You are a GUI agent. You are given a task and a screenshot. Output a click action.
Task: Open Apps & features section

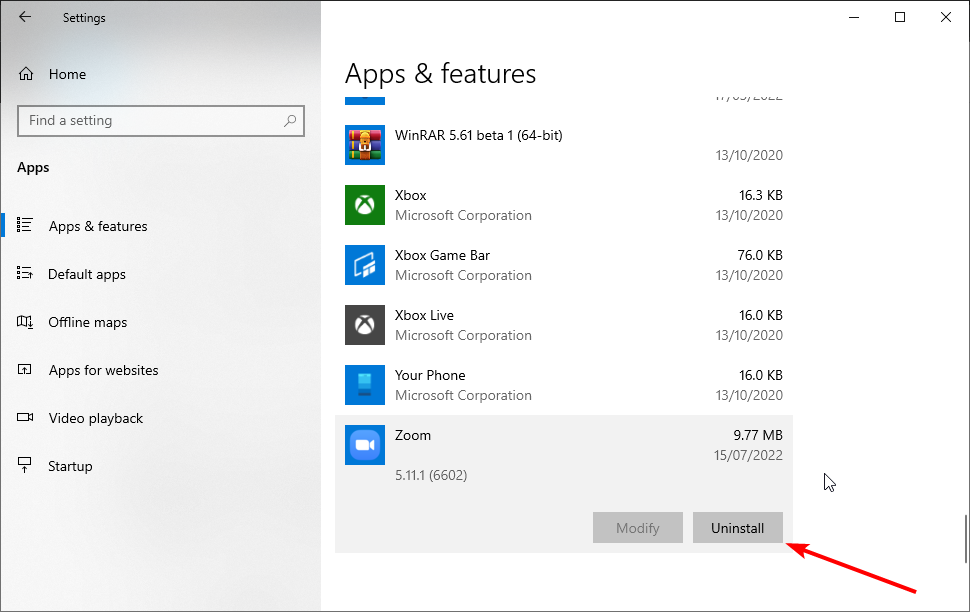click(98, 226)
